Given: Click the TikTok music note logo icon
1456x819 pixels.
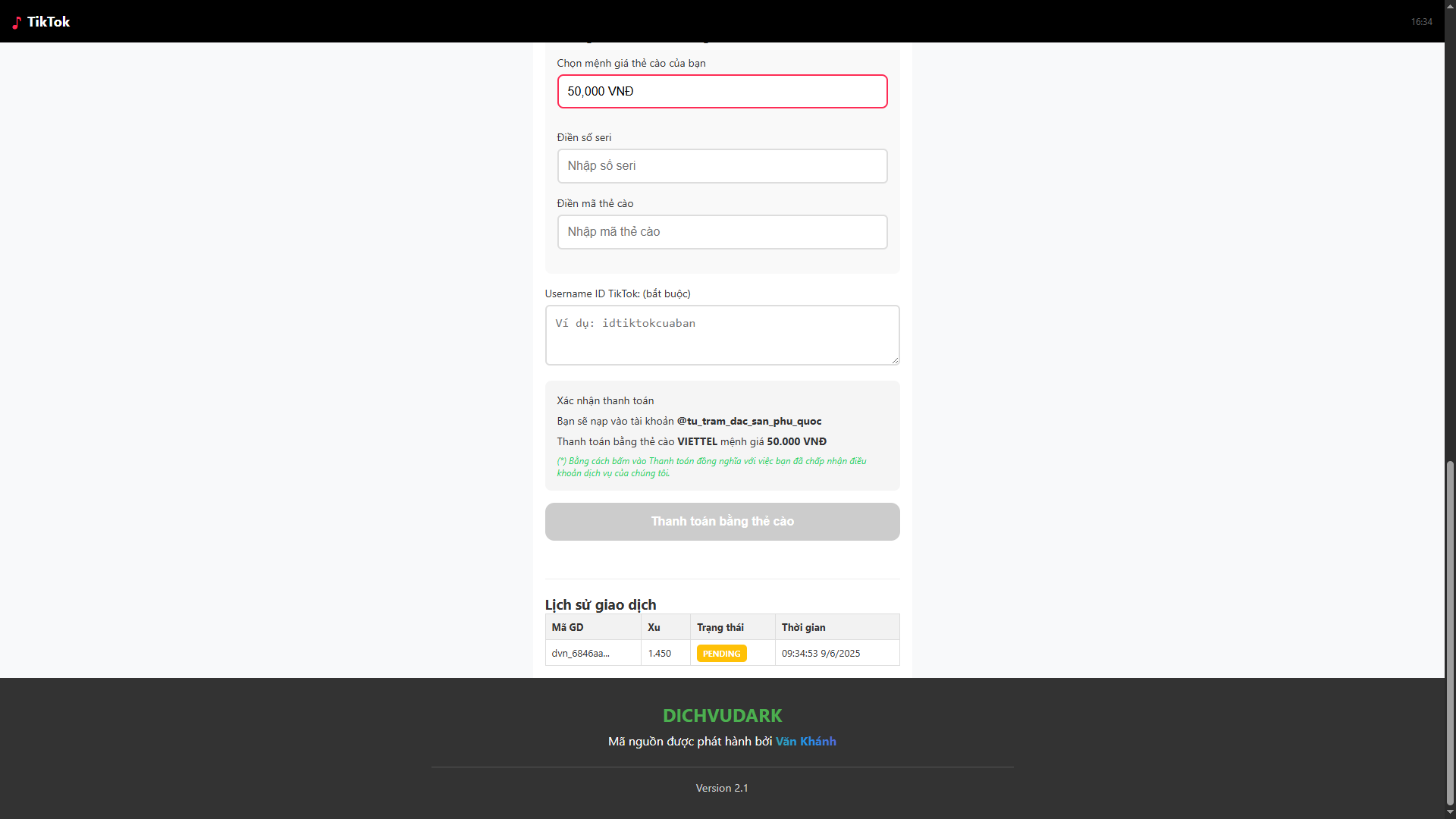Looking at the screenshot, I should click(x=17, y=23).
